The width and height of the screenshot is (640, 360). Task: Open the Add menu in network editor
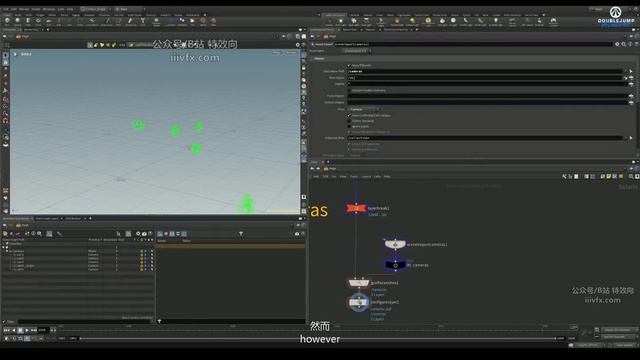point(316,176)
